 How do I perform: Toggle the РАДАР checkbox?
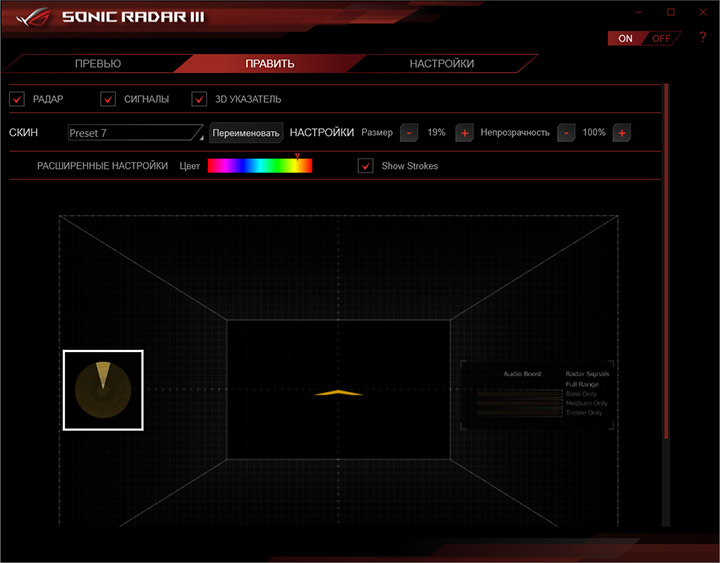pos(17,99)
